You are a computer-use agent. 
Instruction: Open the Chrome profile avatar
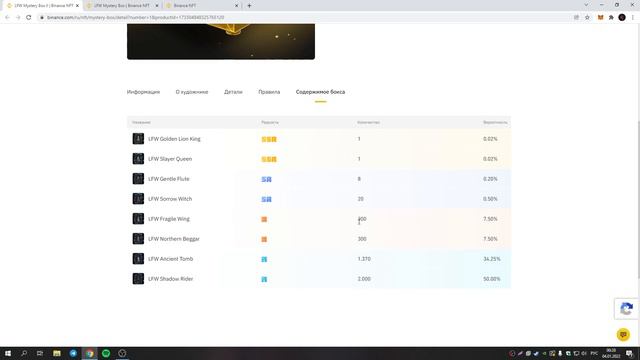coord(622,18)
